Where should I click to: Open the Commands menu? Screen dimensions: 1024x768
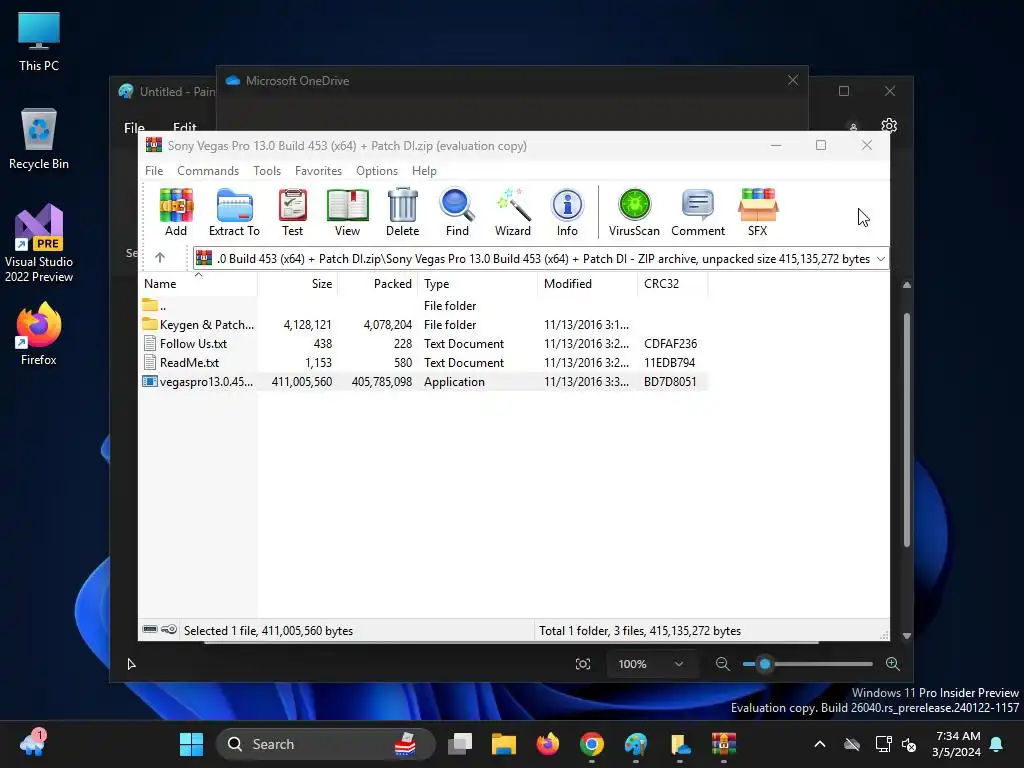(208, 170)
